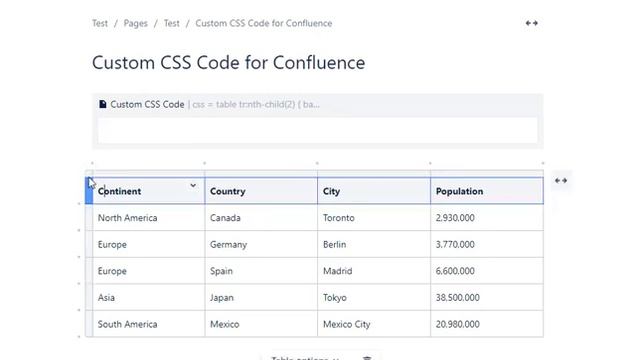Click the 'Country' header cell
This screenshot has height=360, width=640.
click(x=261, y=191)
